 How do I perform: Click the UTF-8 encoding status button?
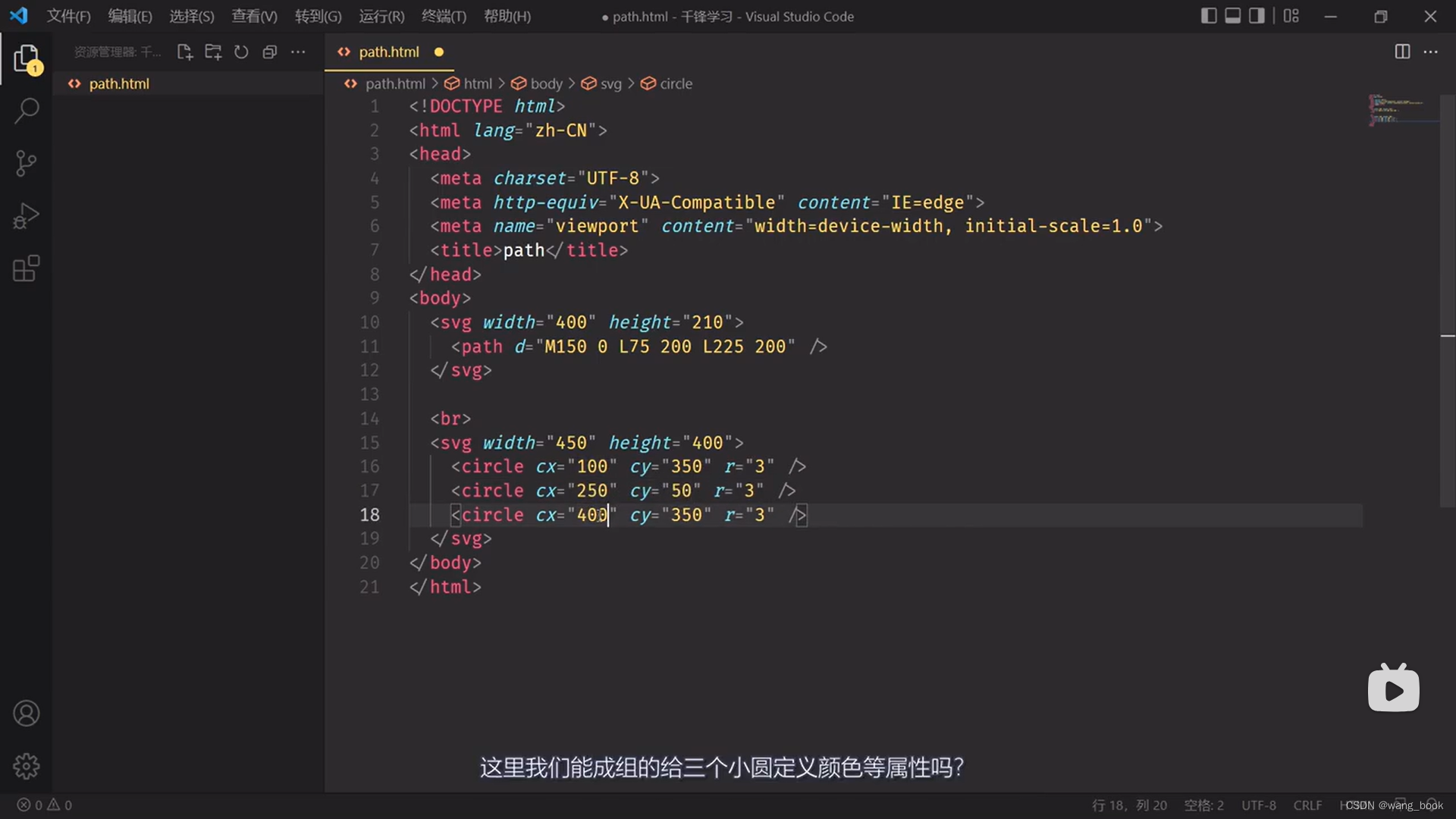1259,805
